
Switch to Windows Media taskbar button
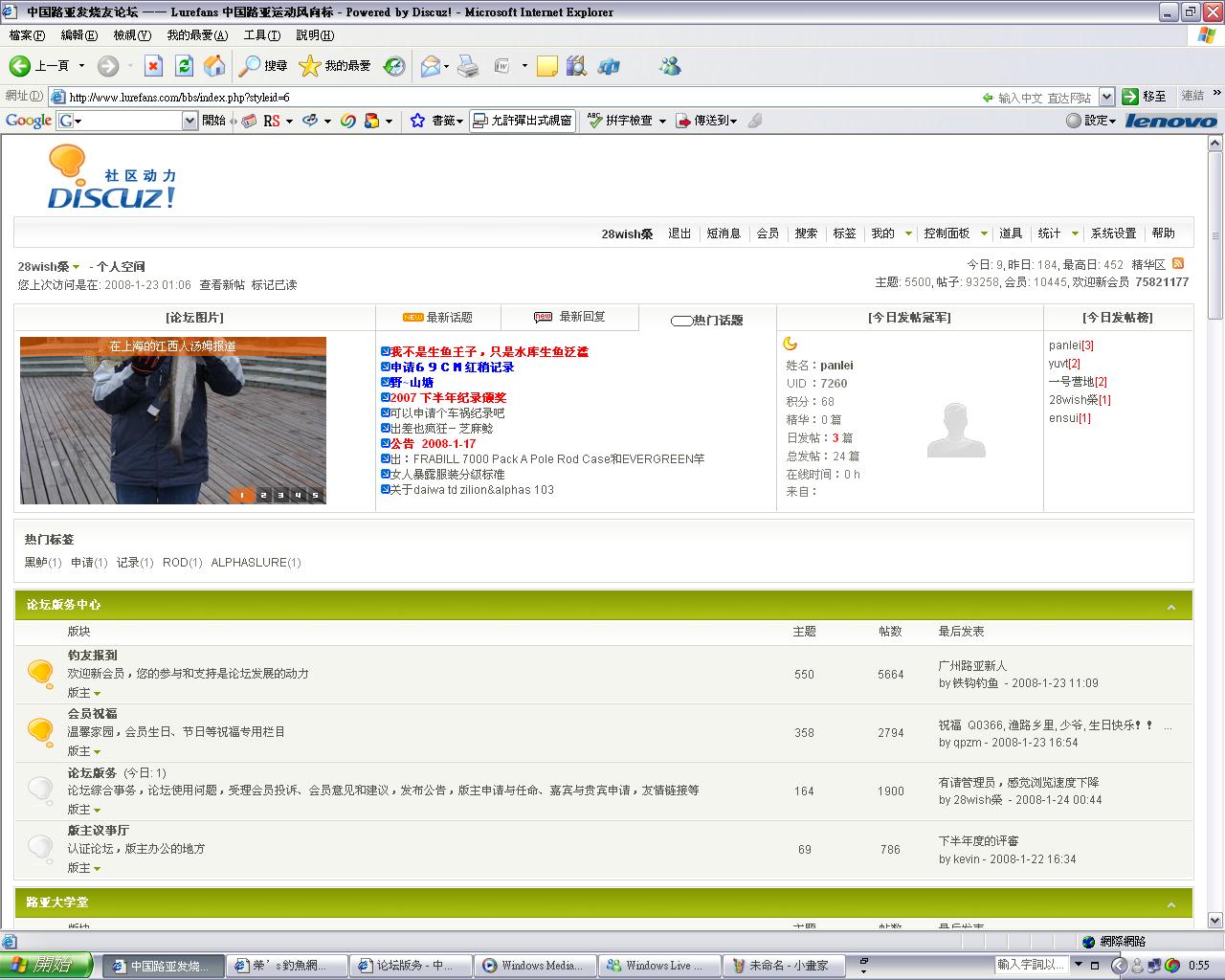(535, 966)
